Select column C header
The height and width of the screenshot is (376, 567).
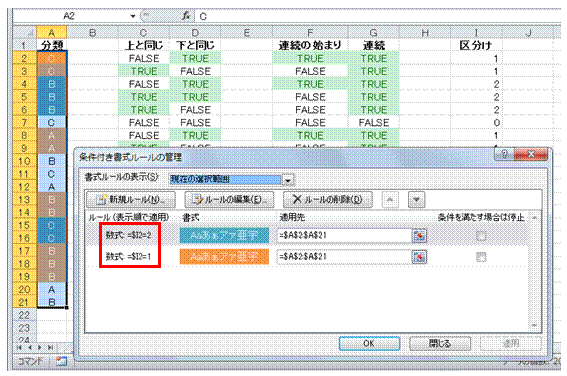144,33
